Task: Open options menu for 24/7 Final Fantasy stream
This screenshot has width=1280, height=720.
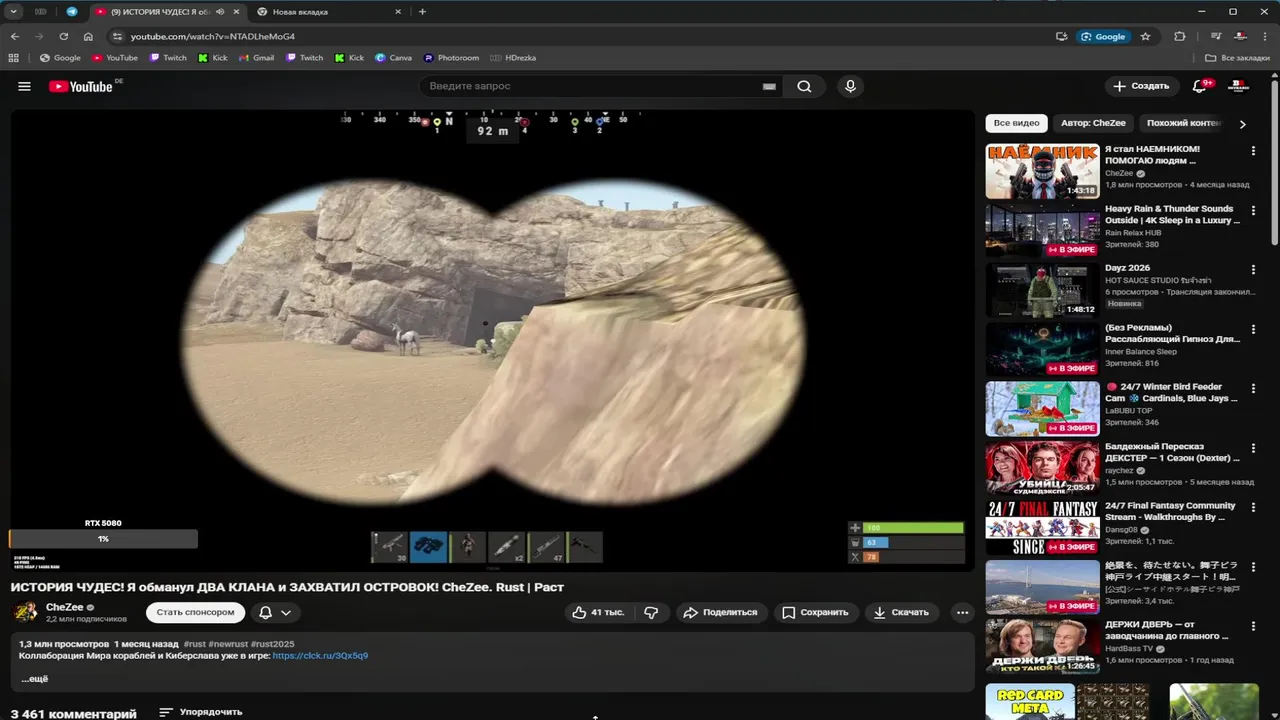Action: tap(1253, 507)
